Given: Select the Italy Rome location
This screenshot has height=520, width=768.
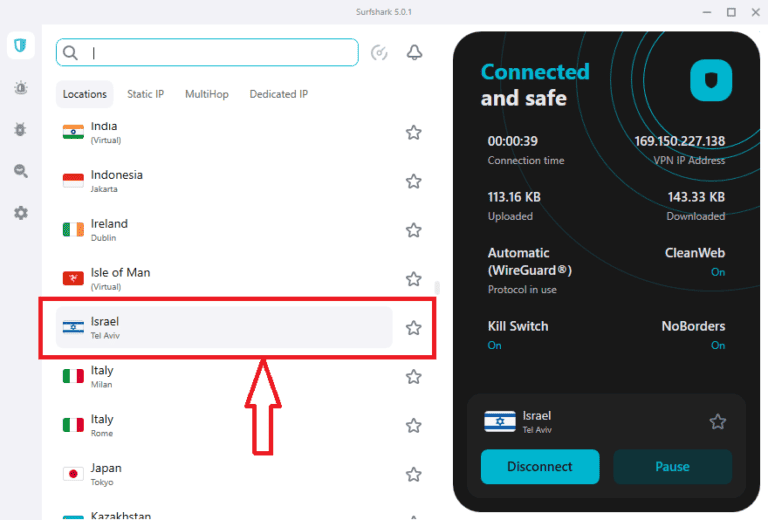Looking at the screenshot, I should pyautogui.click(x=224, y=425).
